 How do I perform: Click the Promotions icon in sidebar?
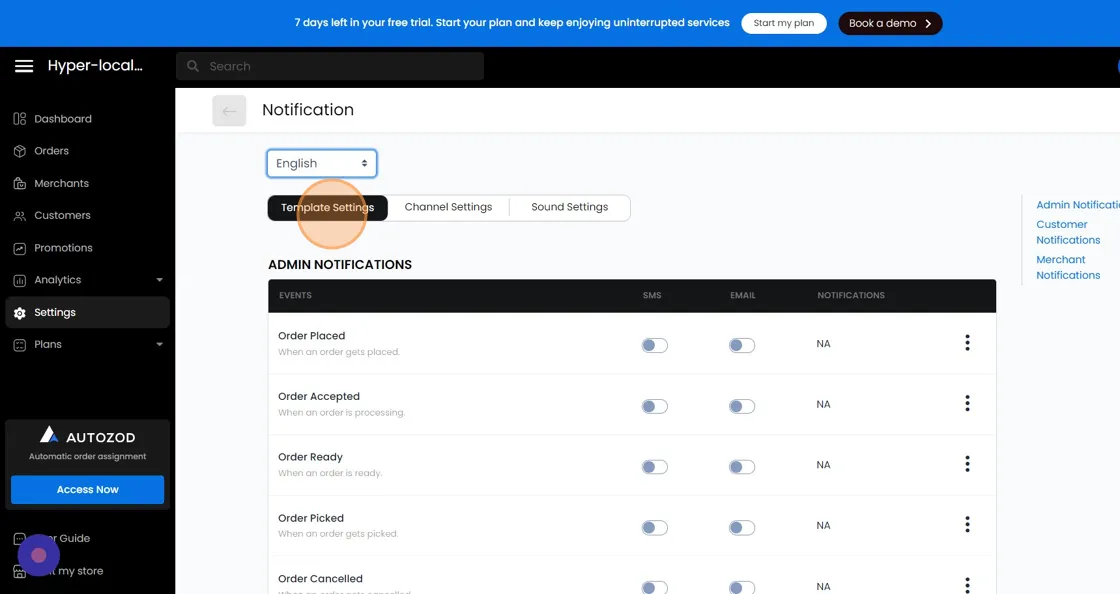(x=19, y=248)
